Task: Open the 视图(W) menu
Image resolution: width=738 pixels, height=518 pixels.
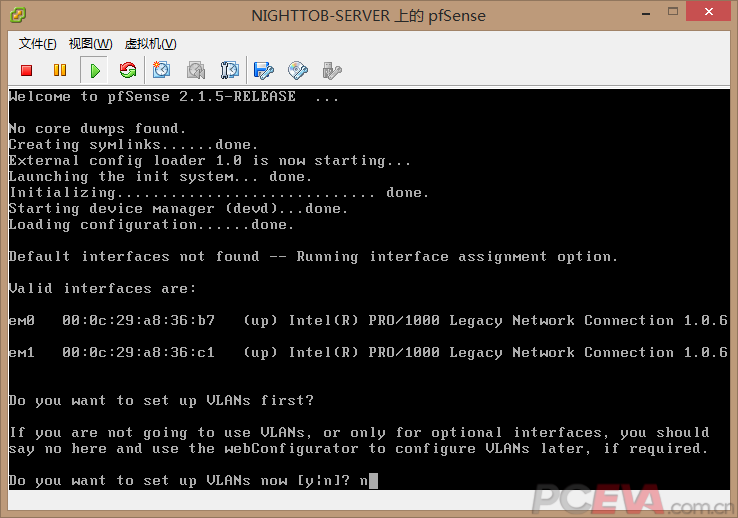Action: (x=90, y=44)
